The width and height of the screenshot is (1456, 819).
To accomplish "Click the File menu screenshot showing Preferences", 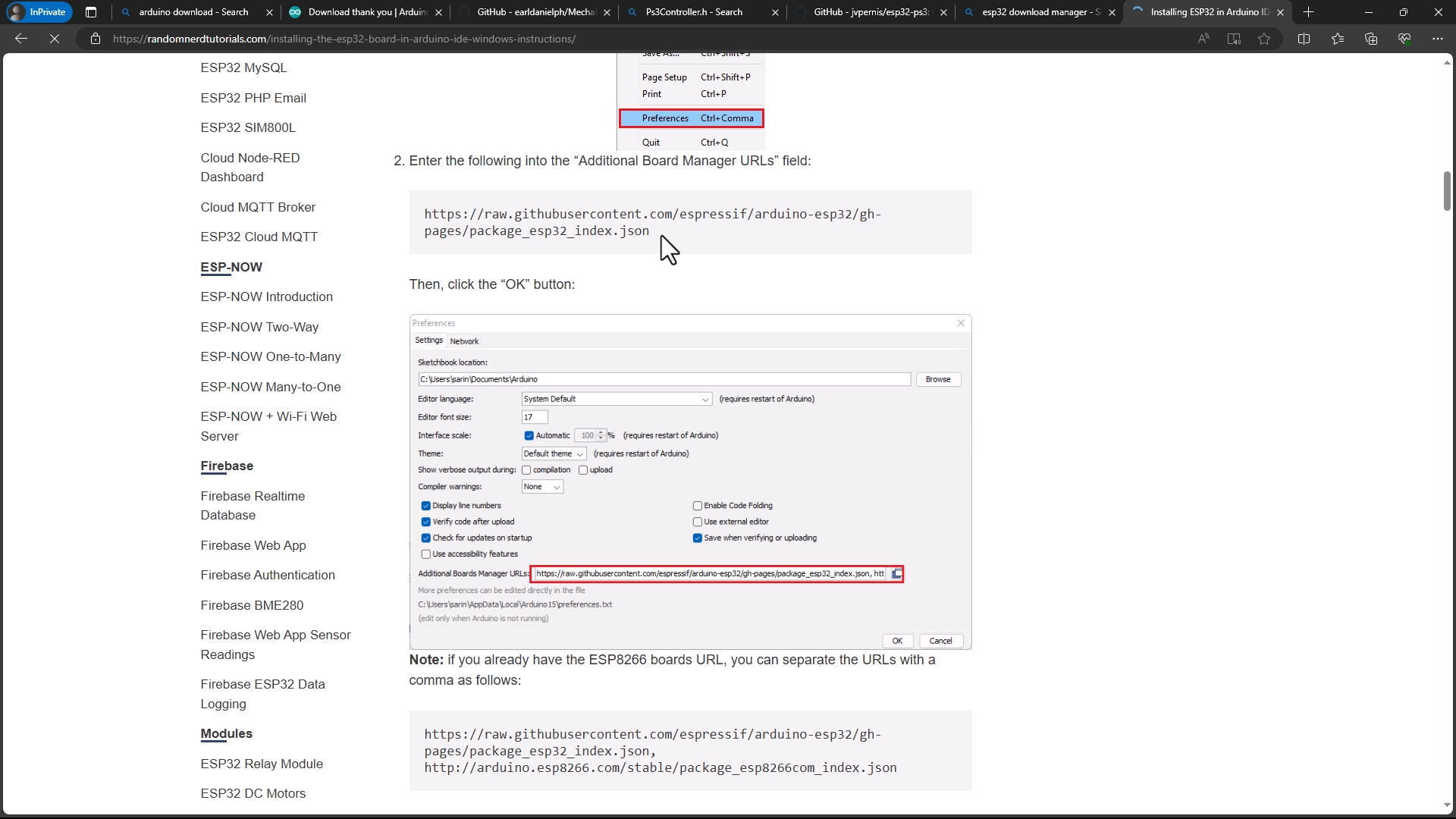I will [691, 102].
